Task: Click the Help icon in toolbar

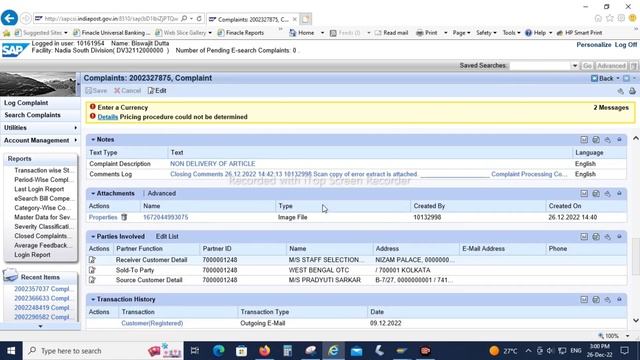Action: click(x=529, y=33)
